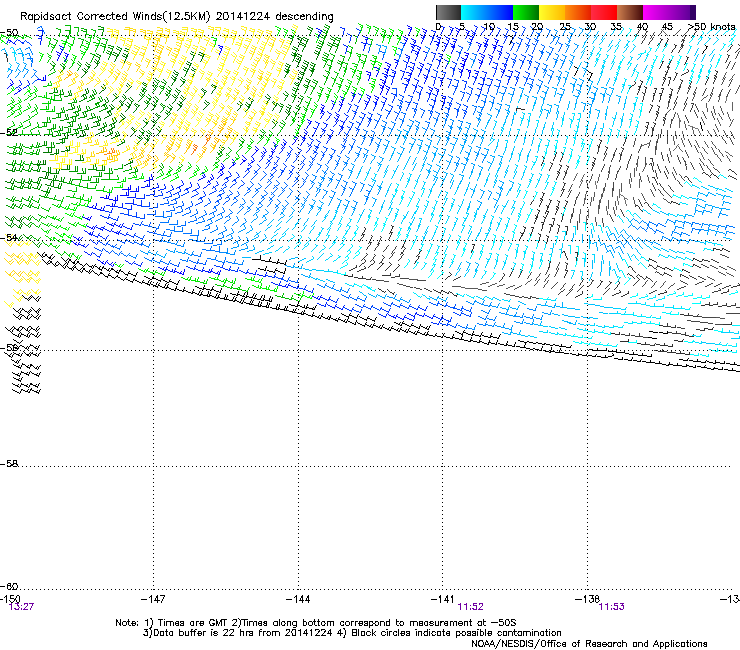Click the magenta-purple 40-50 knots legend swatch

pos(669,12)
